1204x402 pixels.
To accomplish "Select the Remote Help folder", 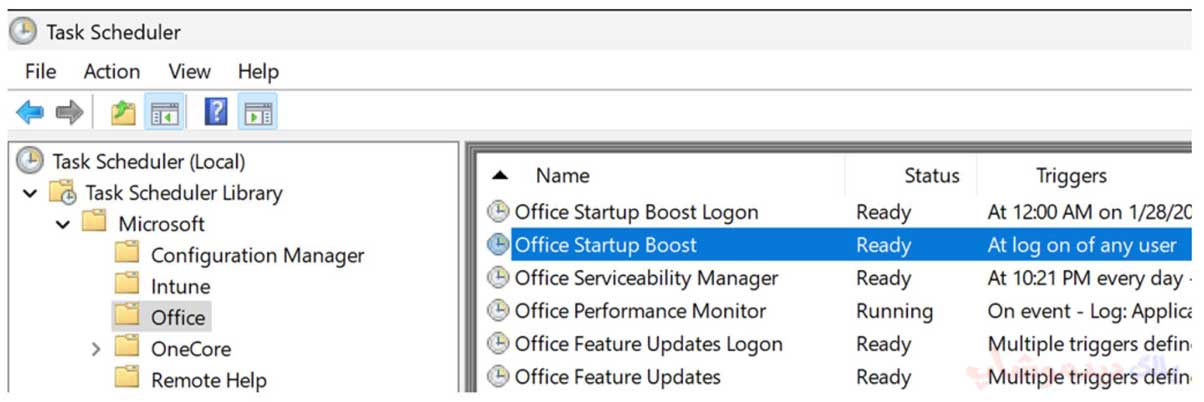I will coord(209,380).
